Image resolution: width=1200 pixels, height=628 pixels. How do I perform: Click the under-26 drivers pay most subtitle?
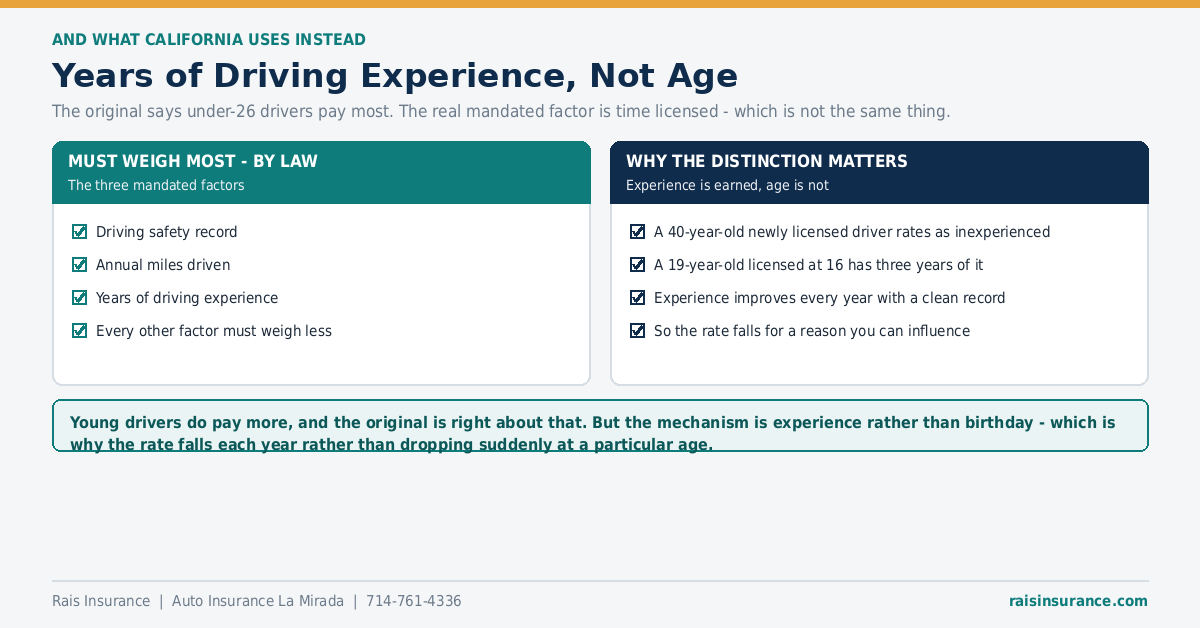(501, 111)
